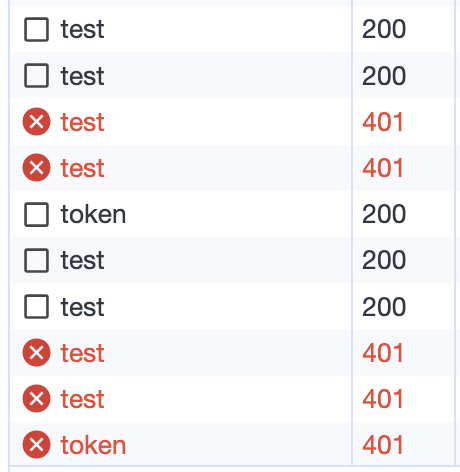
Task: Open the topmost test request entry
Action: (181, 29)
